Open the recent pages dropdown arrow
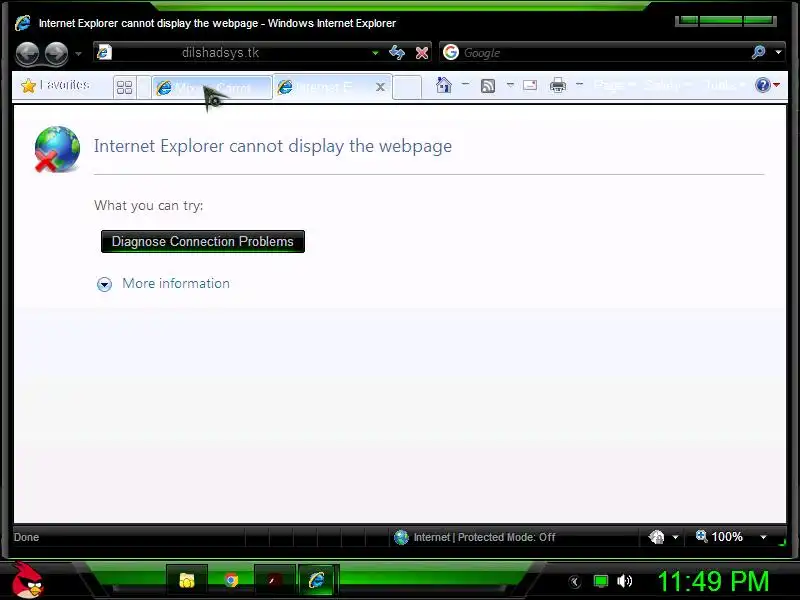800x600 pixels. coord(78,54)
